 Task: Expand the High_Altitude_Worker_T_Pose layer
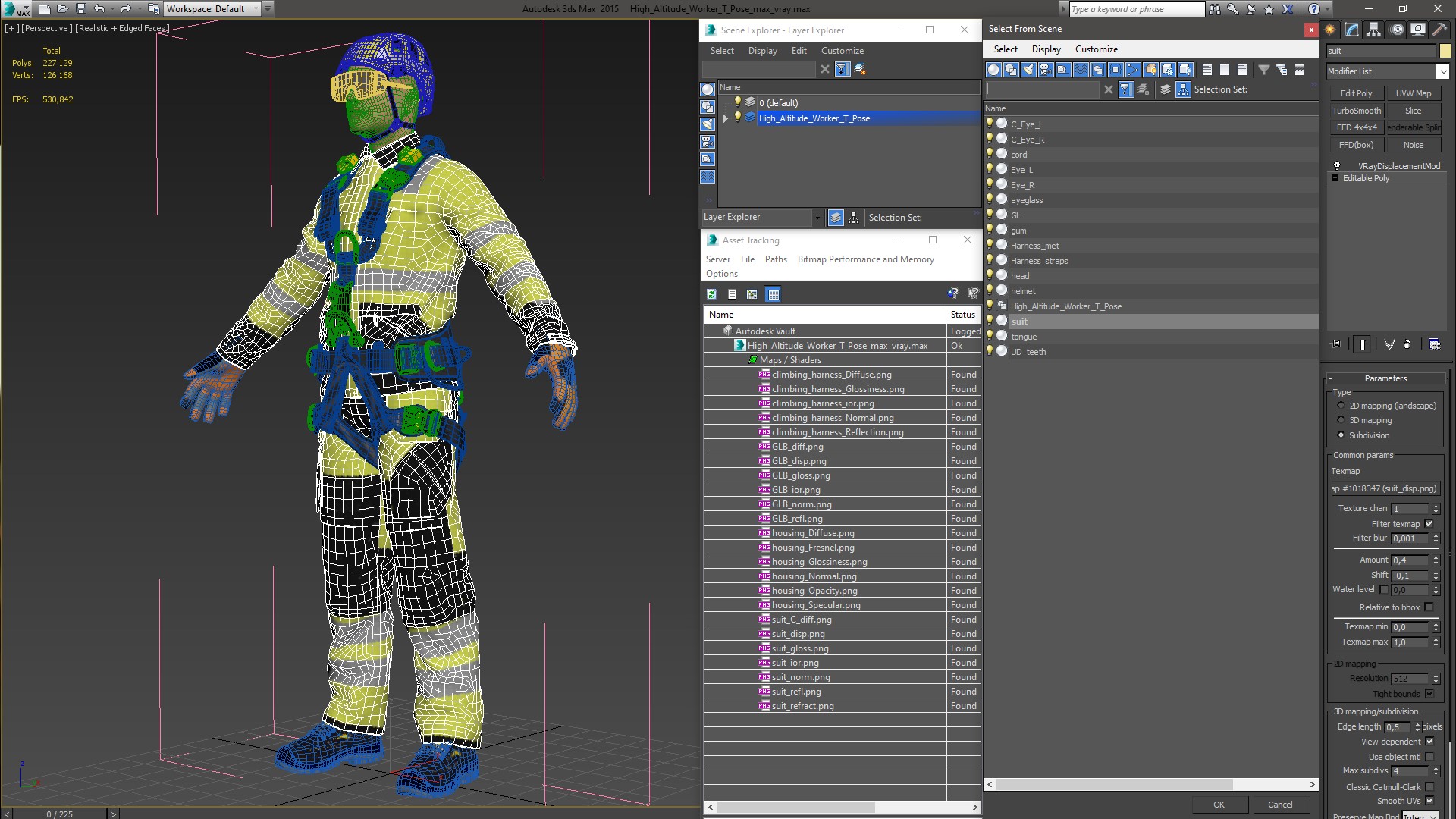pyautogui.click(x=725, y=118)
